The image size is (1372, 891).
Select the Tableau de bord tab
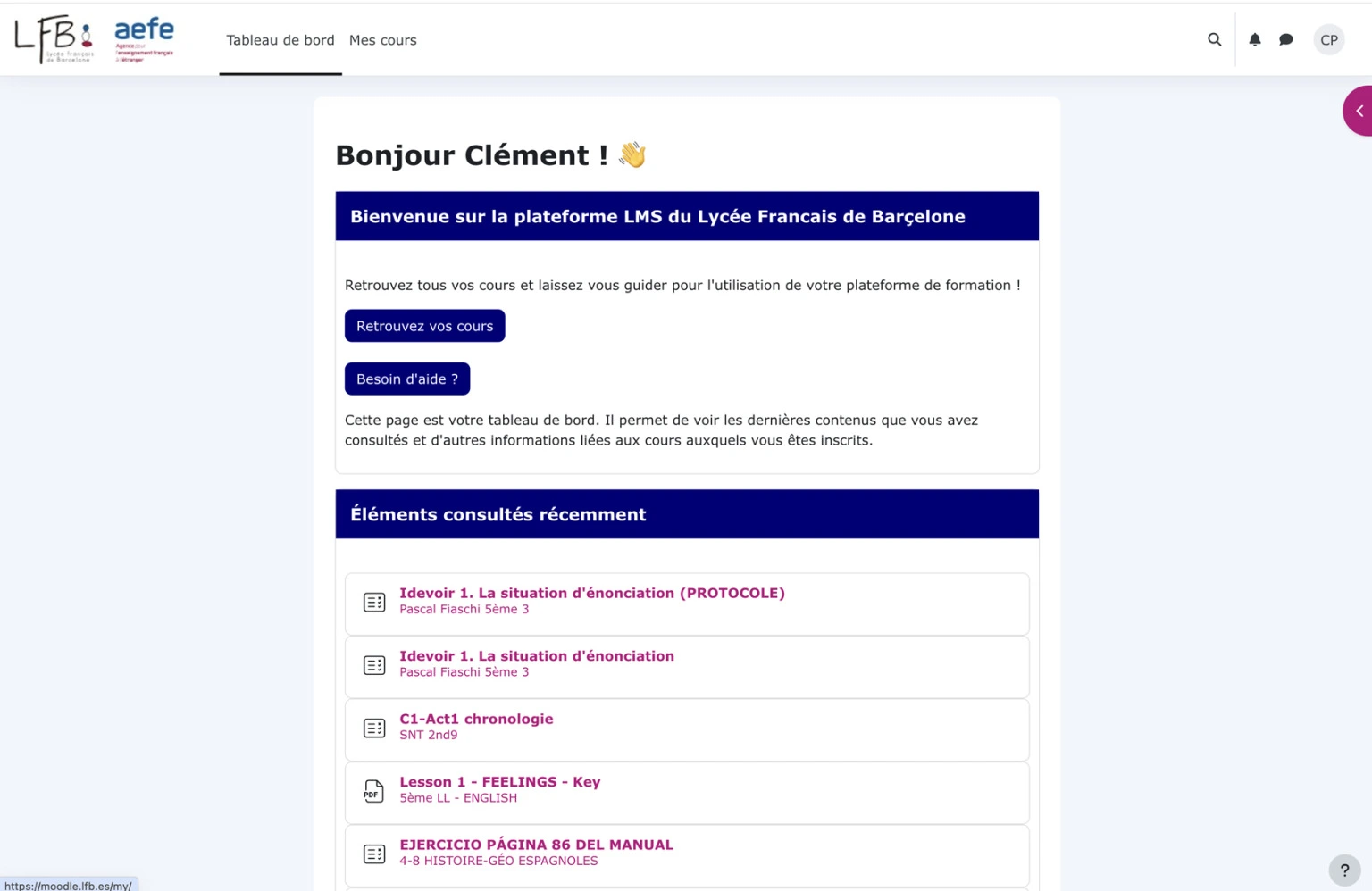coord(280,40)
